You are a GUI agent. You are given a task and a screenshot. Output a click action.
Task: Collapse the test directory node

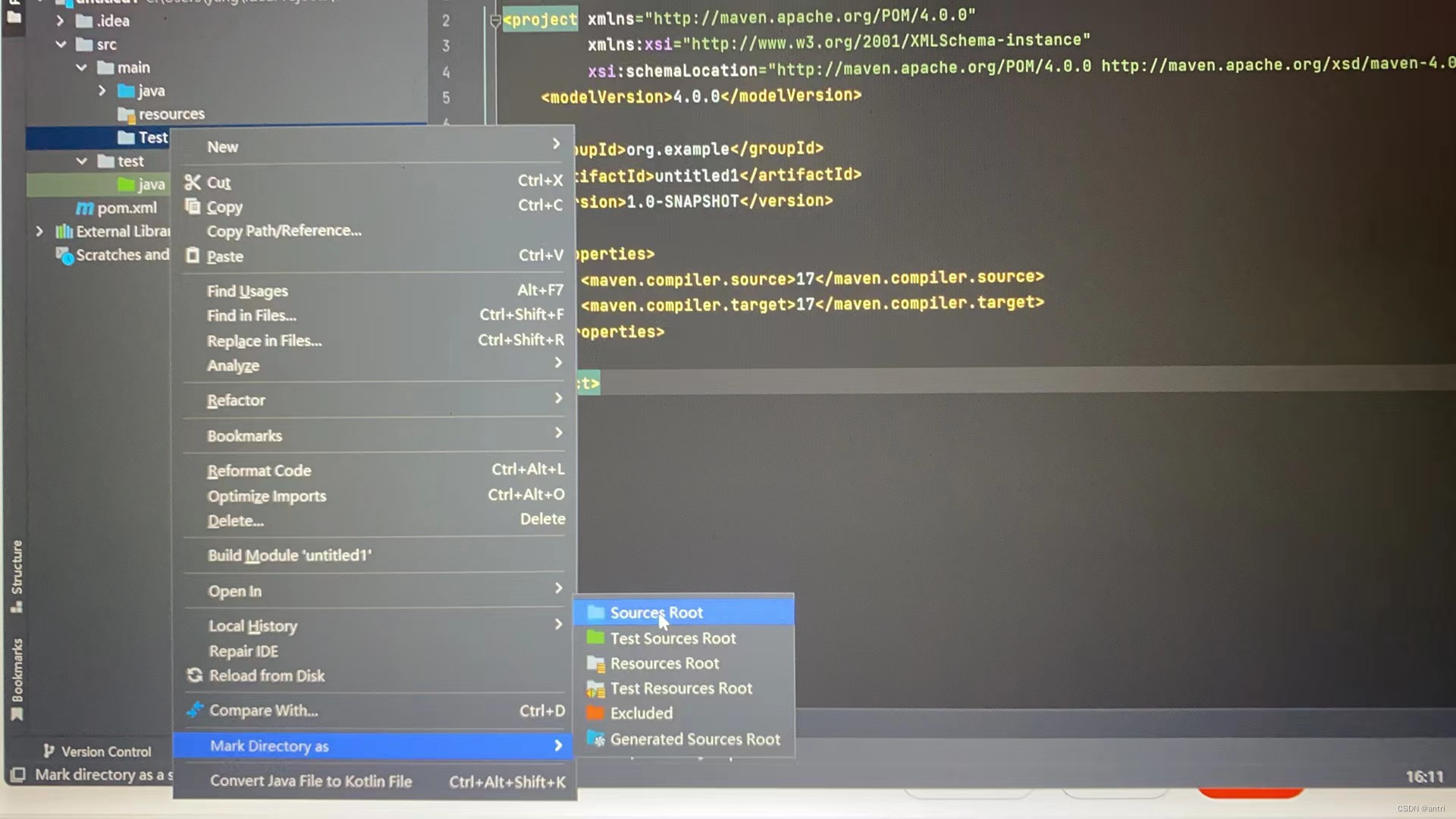[82, 161]
